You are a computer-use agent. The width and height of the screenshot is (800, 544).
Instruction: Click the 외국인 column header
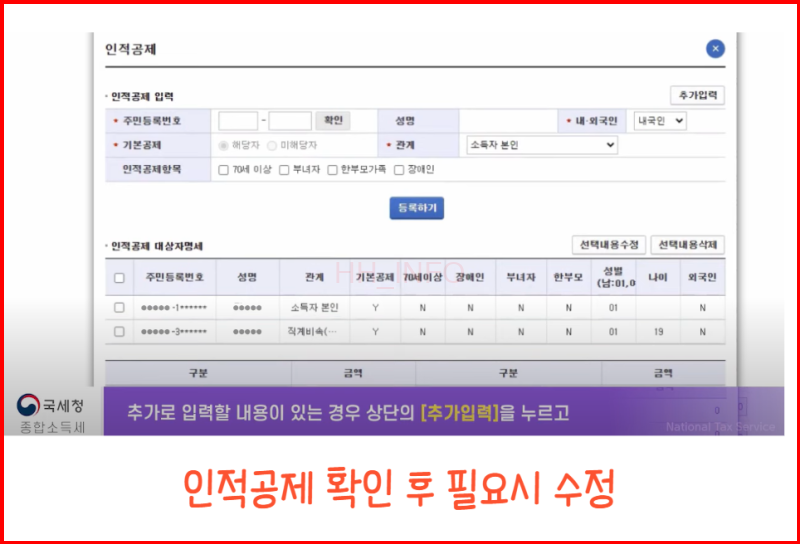tap(702, 277)
